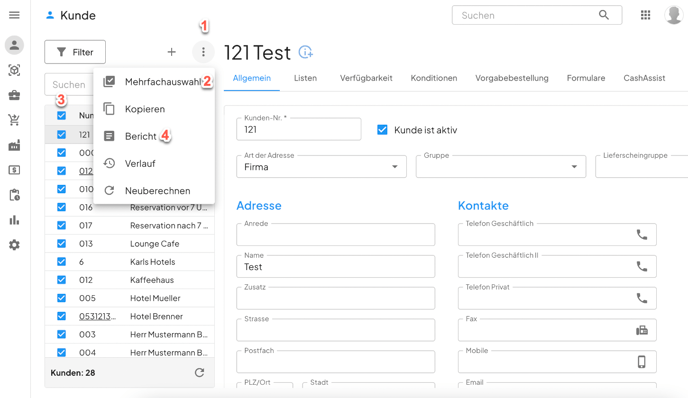This screenshot has width=688, height=398.
Task: Switch to the Listen tab
Action: (305, 78)
